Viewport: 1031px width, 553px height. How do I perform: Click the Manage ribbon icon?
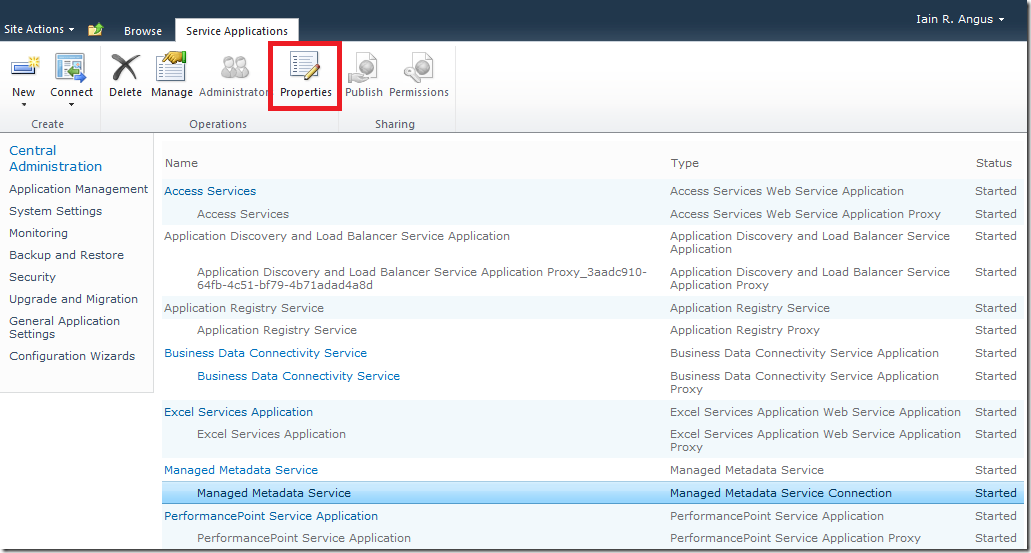172,68
